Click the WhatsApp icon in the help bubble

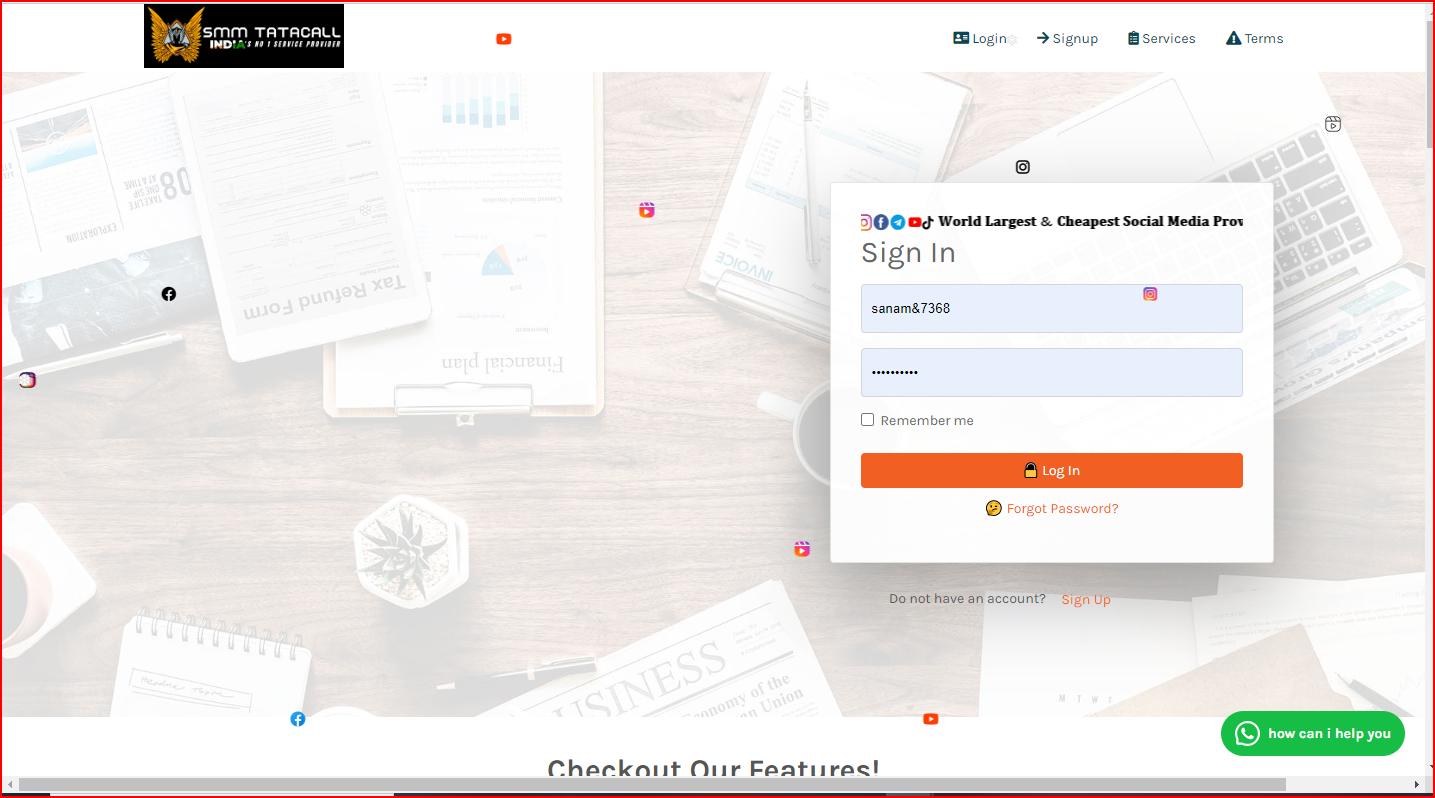[1247, 734]
